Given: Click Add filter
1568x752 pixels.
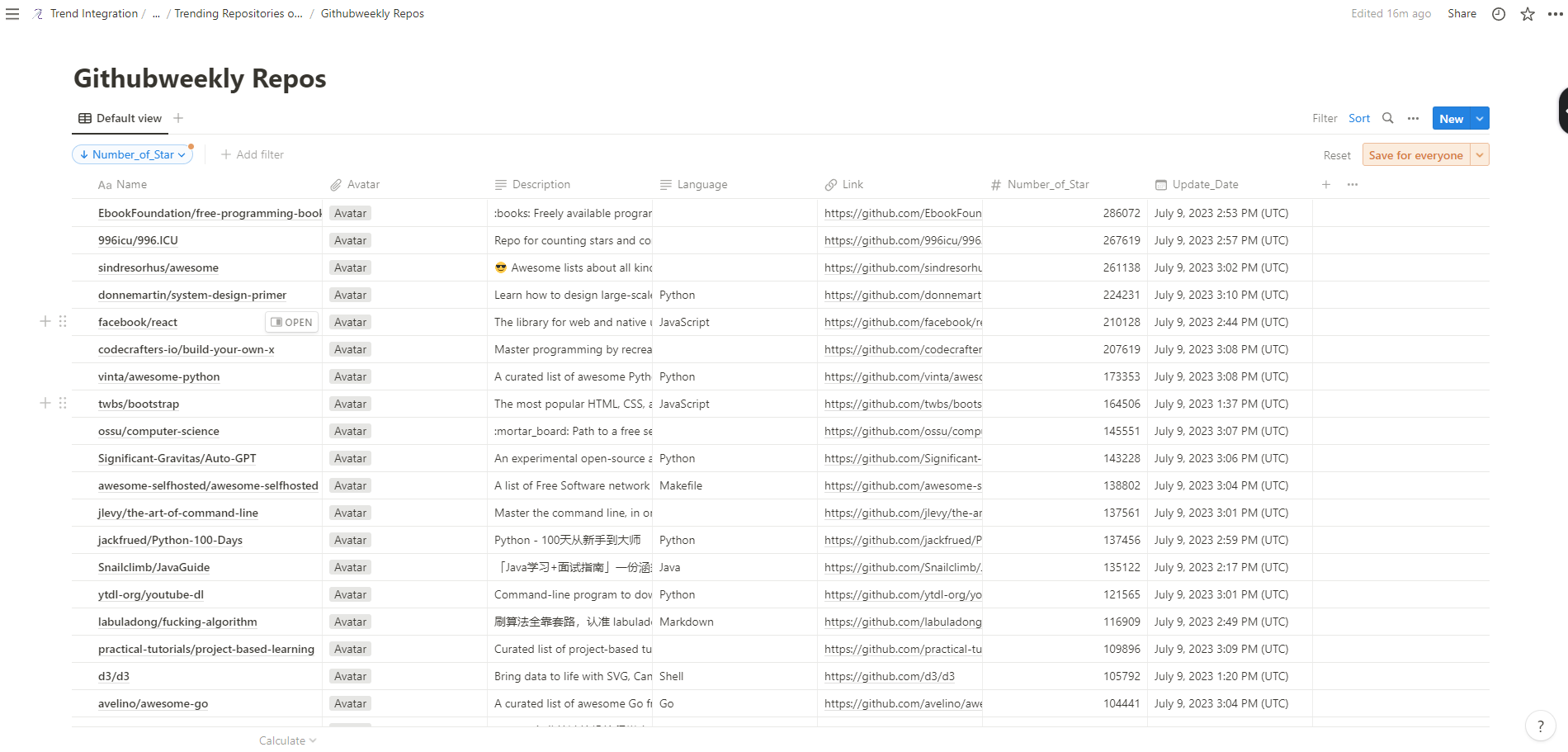Looking at the screenshot, I should point(253,154).
